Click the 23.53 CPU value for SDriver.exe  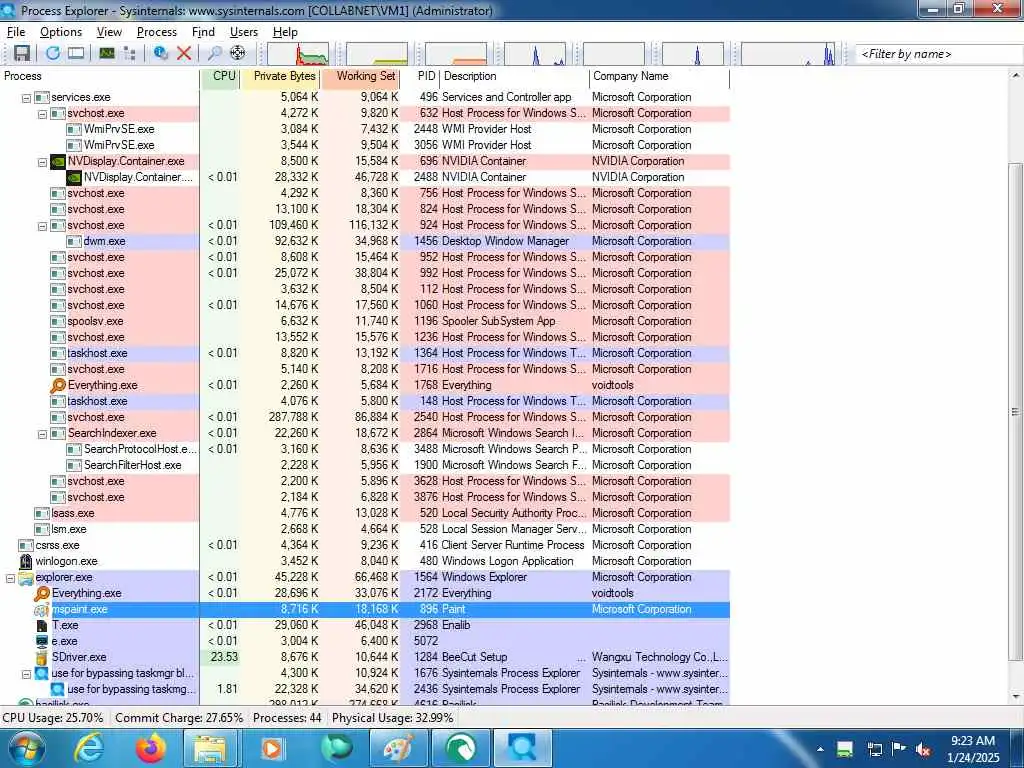tap(224, 657)
